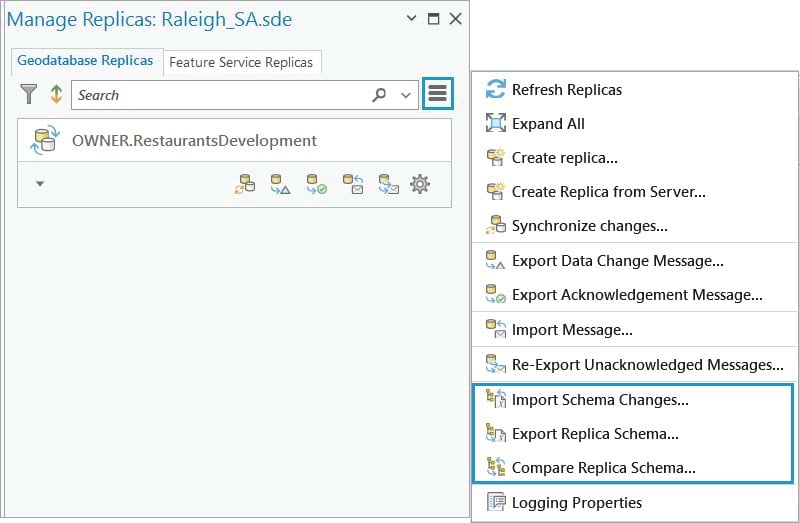Click the search magnifier icon
The width and height of the screenshot is (800, 523).
tap(379, 94)
